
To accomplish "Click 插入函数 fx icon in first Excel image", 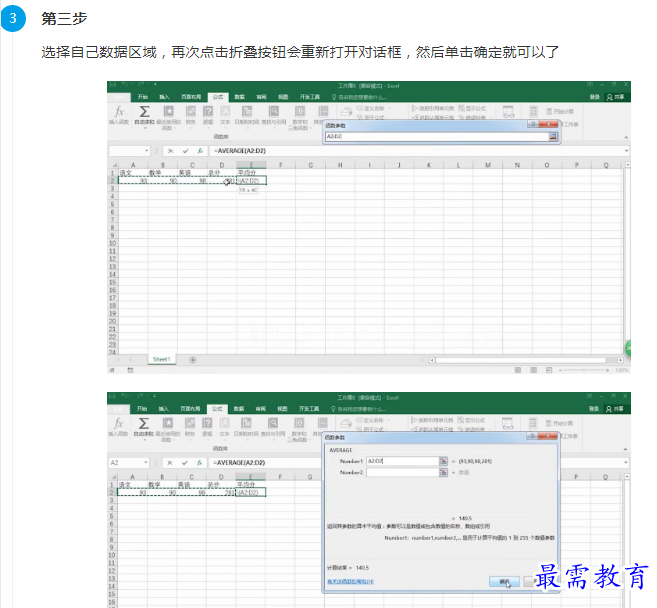I will 119,111.
